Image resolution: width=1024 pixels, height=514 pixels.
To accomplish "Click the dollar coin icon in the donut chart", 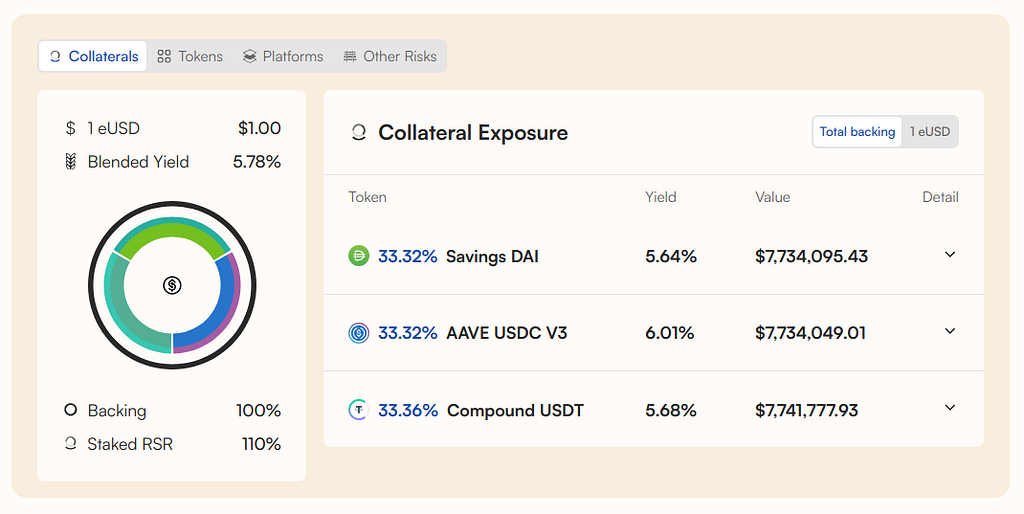I will click(x=172, y=286).
